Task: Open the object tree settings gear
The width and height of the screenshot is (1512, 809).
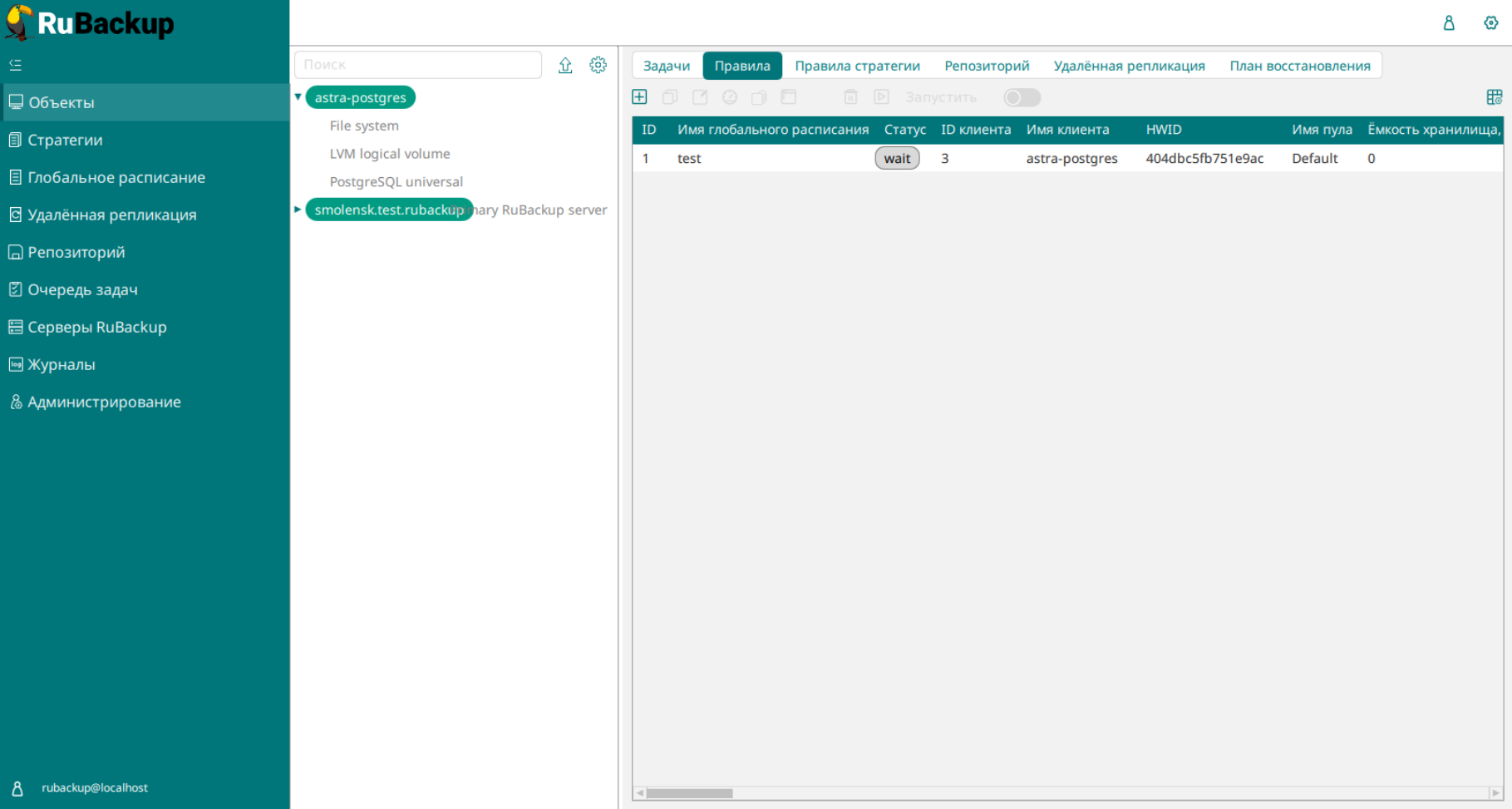Action: tap(598, 65)
